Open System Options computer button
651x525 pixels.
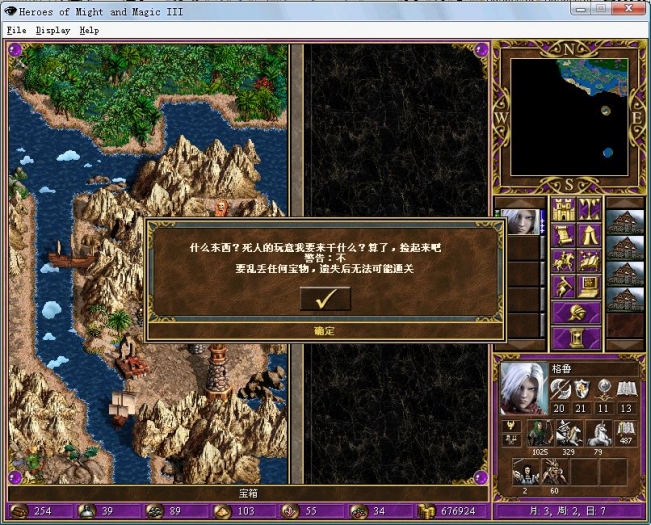click(589, 287)
